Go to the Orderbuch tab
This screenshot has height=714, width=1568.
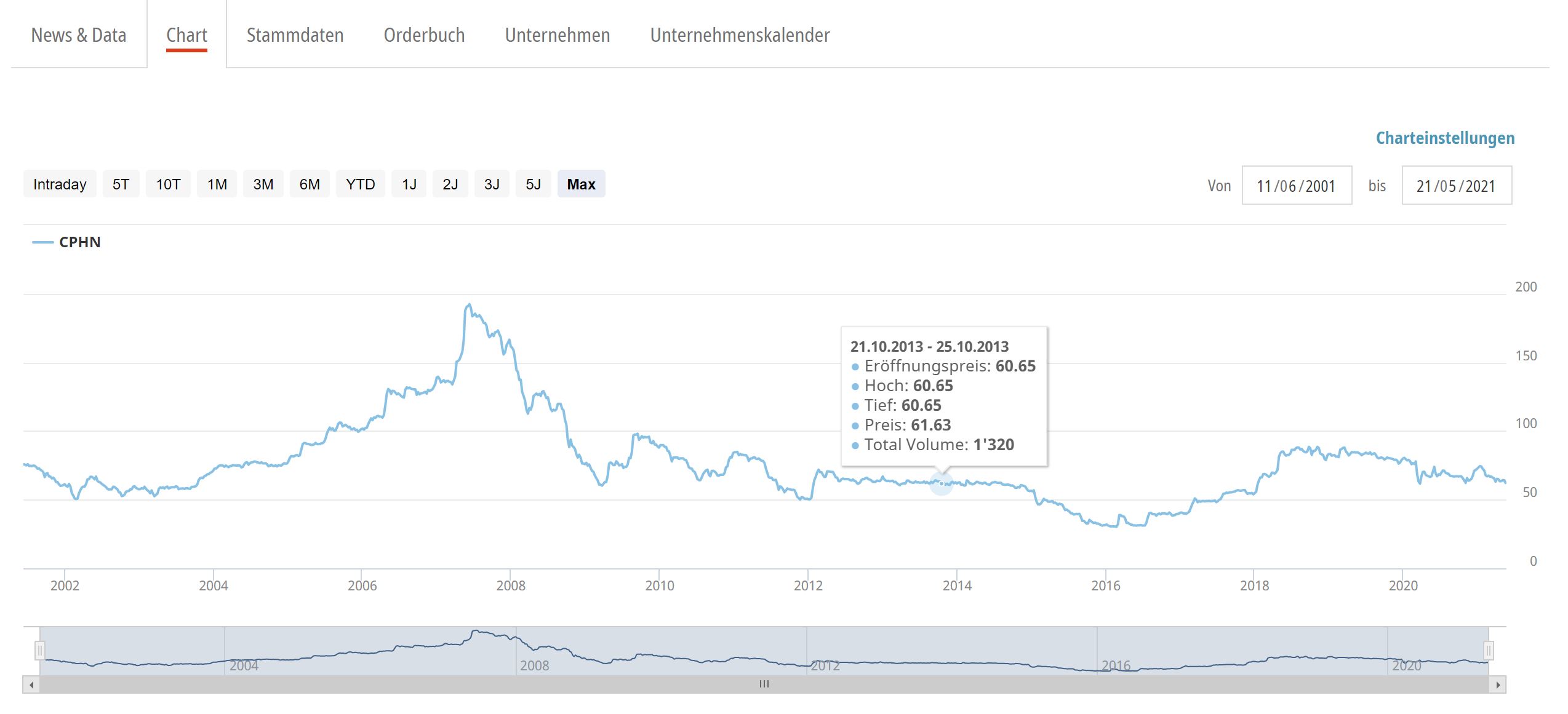coord(424,35)
